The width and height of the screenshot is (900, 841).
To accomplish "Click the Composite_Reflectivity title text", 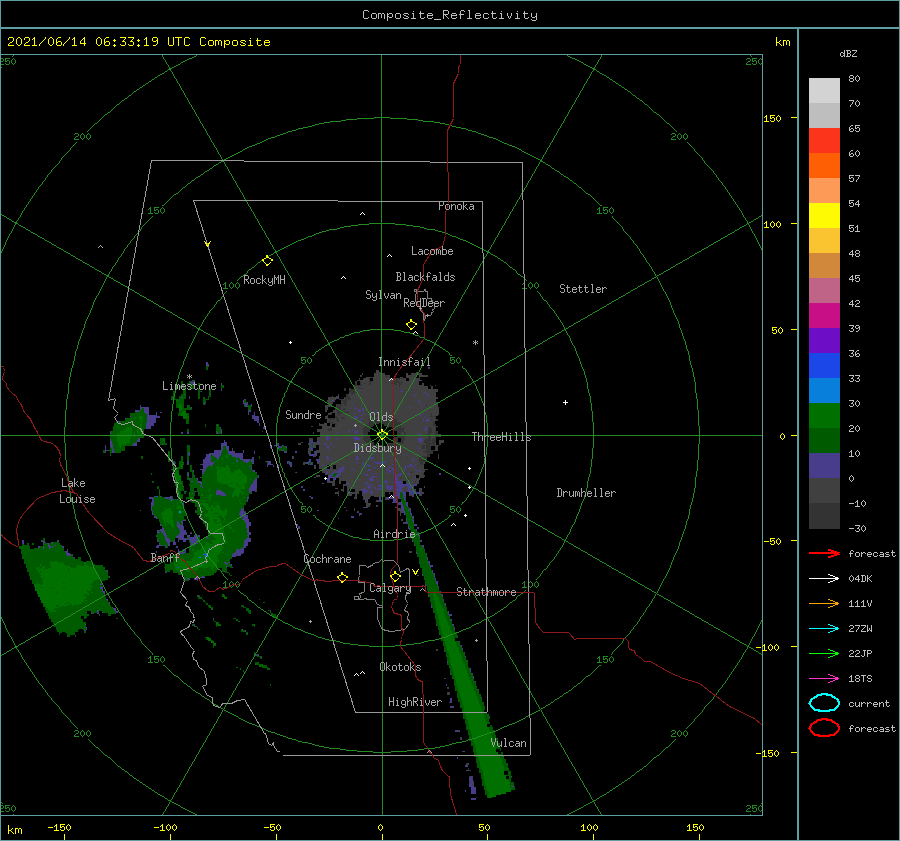I will pos(450,15).
